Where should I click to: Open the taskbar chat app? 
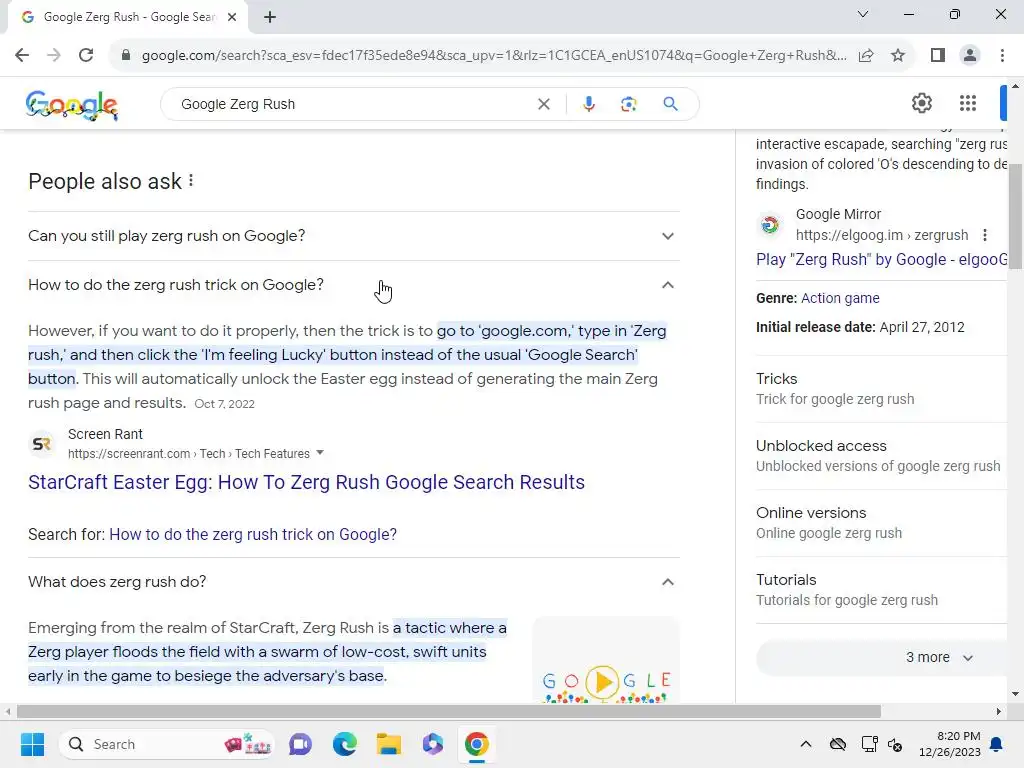click(x=300, y=744)
